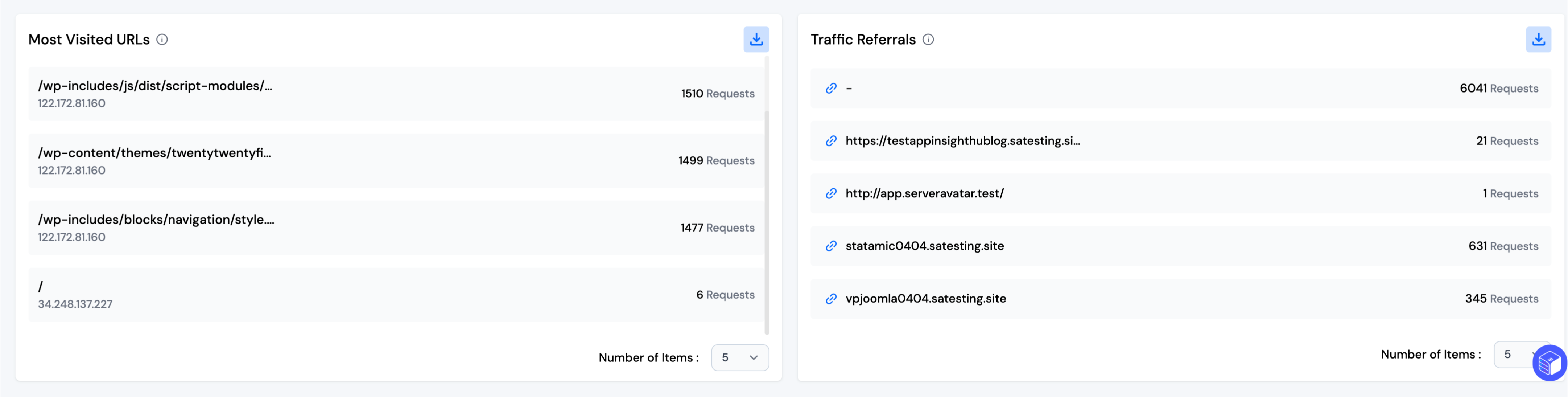Click info icon beside Traffic Referrals
1568x397 pixels.
[x=928, y=40]
